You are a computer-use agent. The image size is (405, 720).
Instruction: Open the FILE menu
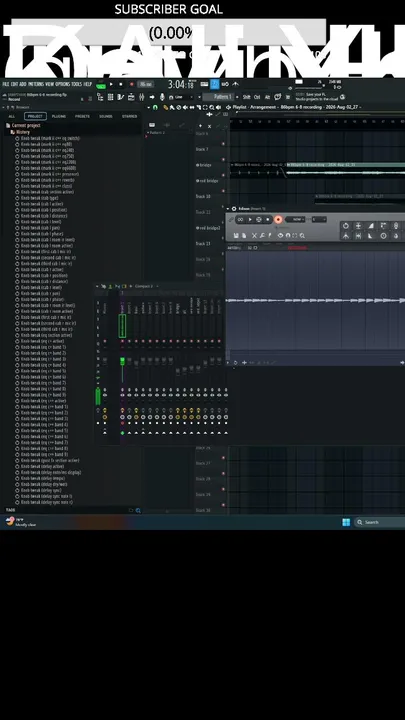pos(6,84)
